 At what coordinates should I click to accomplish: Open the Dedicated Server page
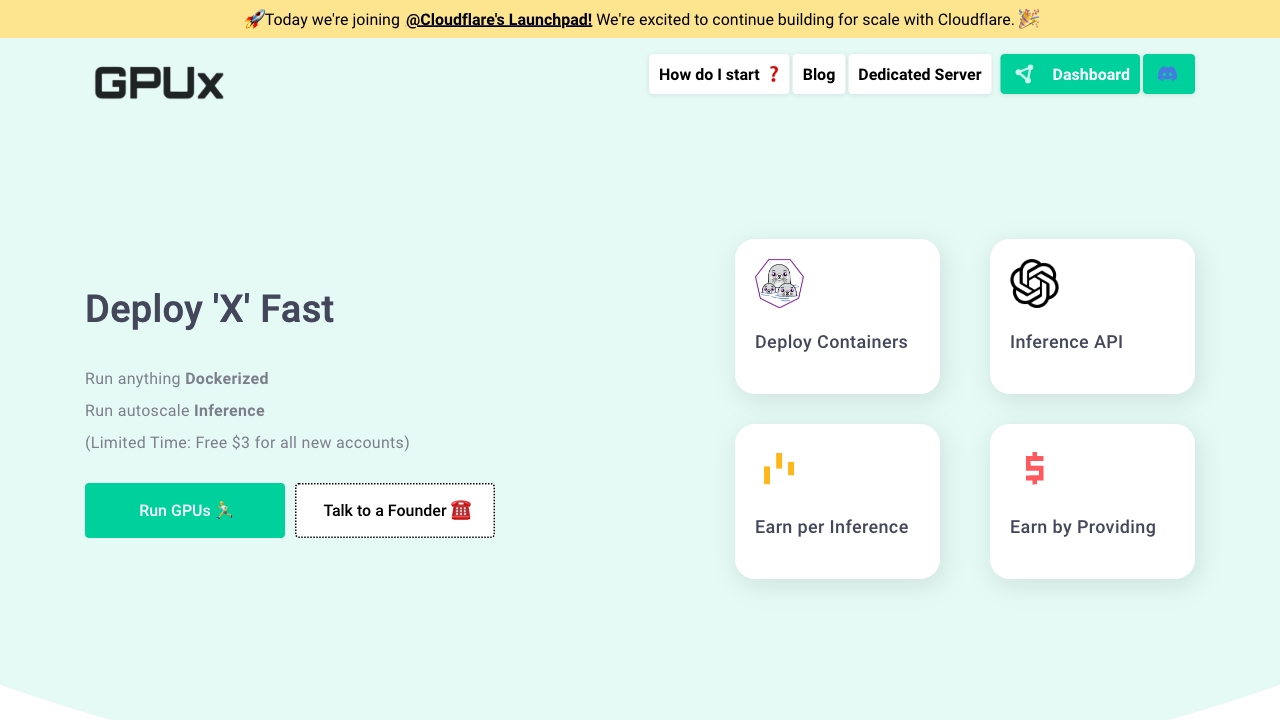pyautogui.click(x=919, y=74)
